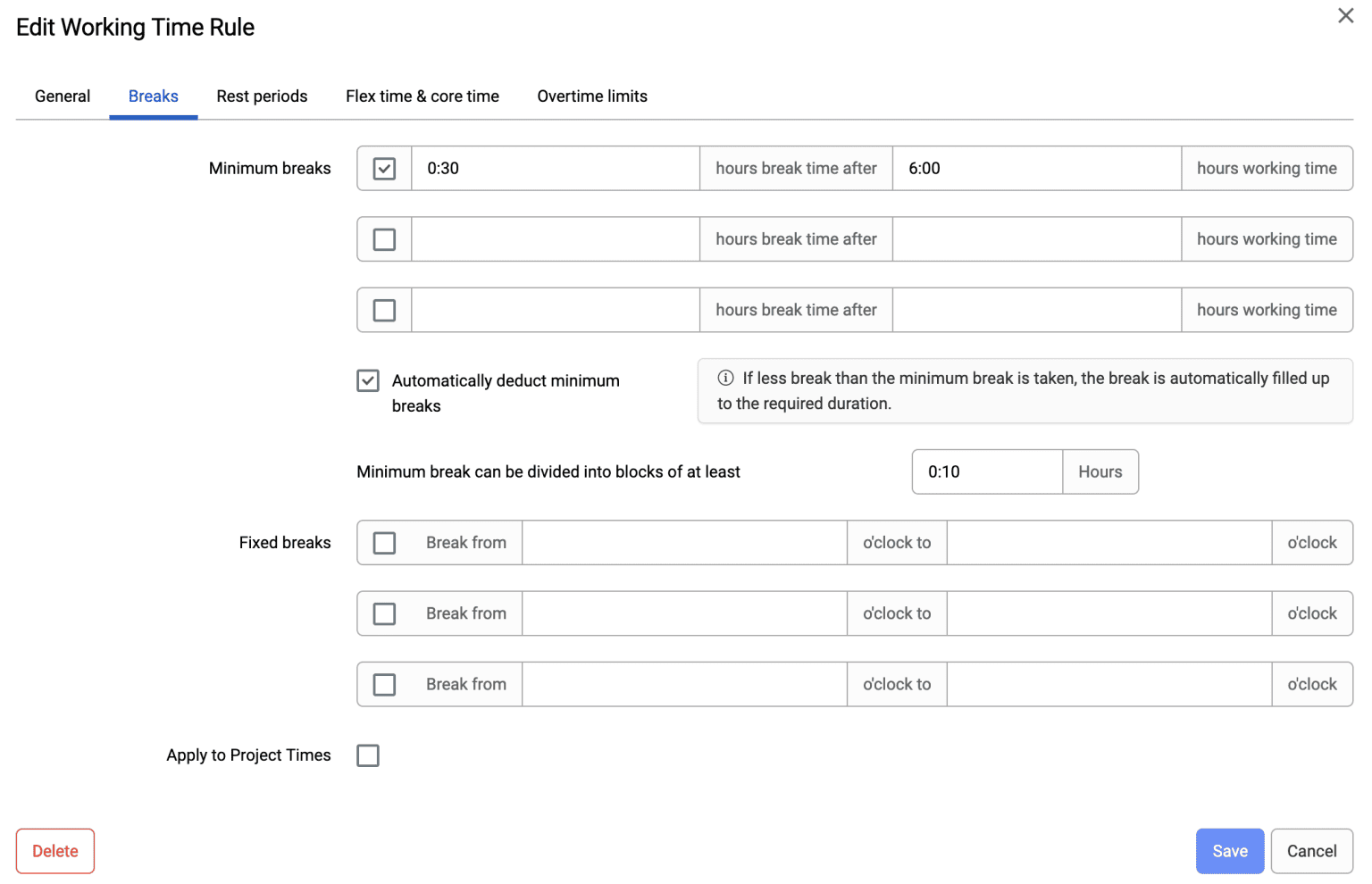Delete this working time rule
1372x884 pixels.
(54, 850)
